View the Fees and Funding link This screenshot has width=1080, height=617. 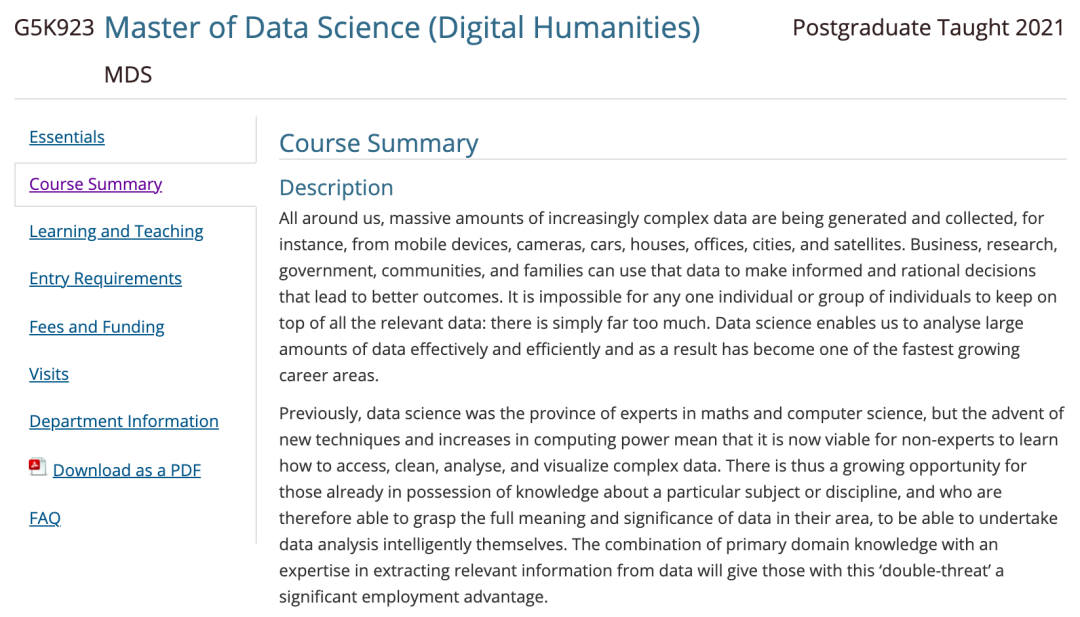coord(97,326)
